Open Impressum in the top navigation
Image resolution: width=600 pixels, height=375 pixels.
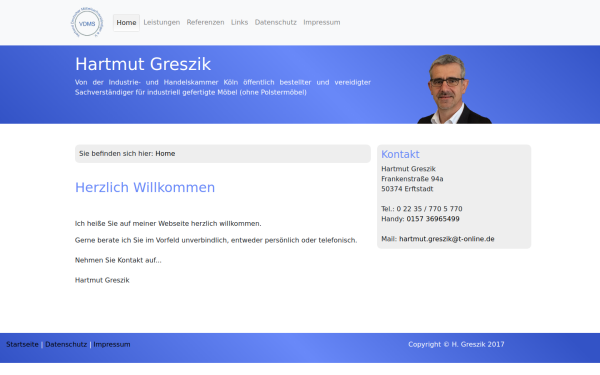tap(322, 23)
